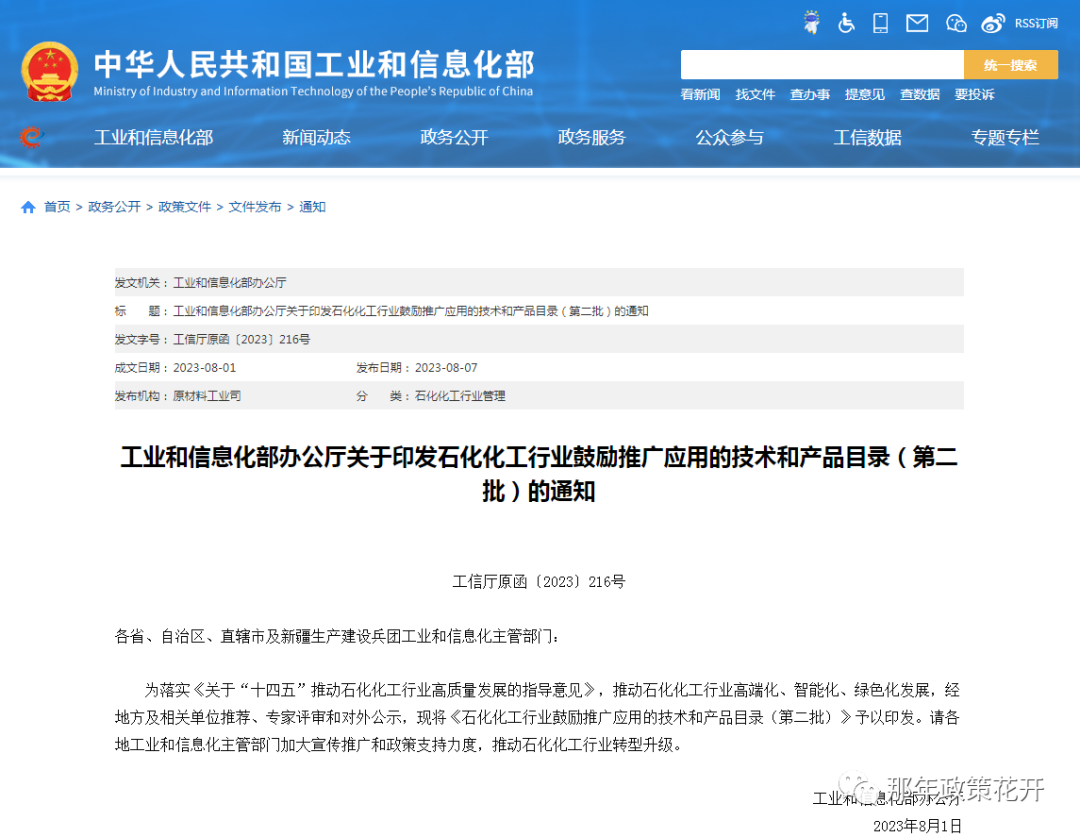Focus the site search input box
The height and width of the screenshot is (837, 1080).
[x=822, y=65]
